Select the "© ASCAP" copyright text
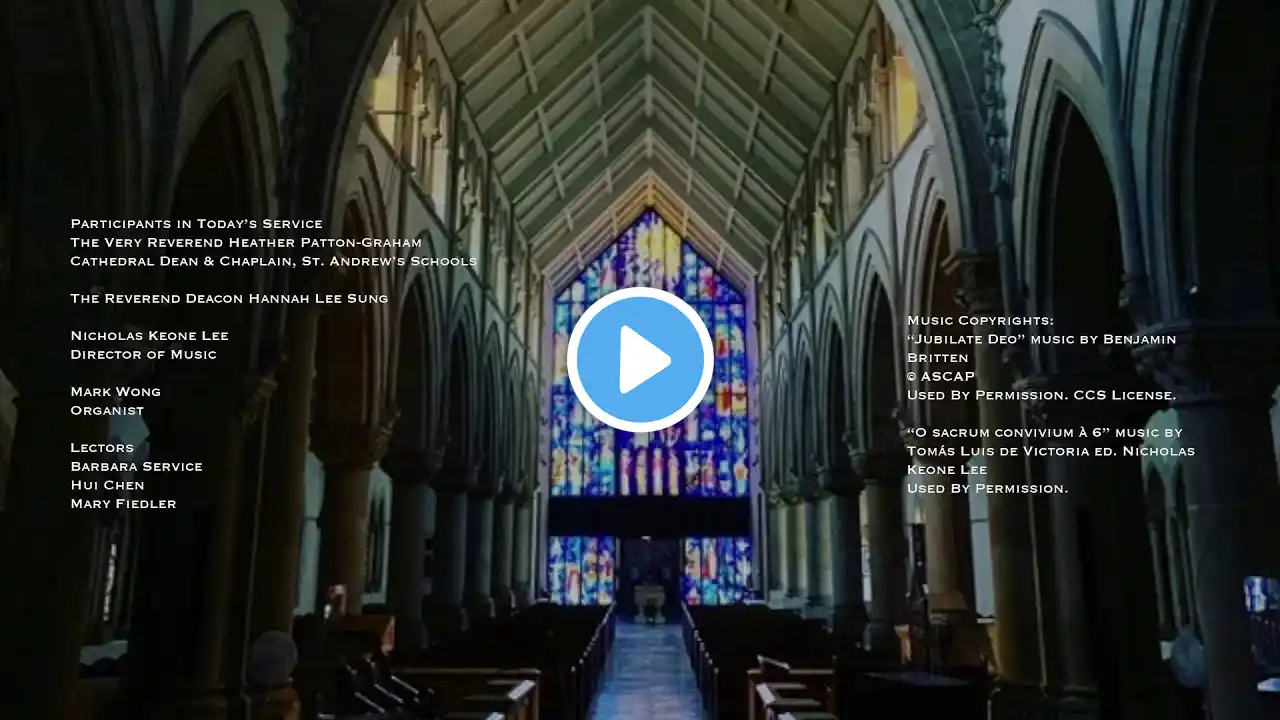Screen dimensions: 1280x720 click(940, 377)
